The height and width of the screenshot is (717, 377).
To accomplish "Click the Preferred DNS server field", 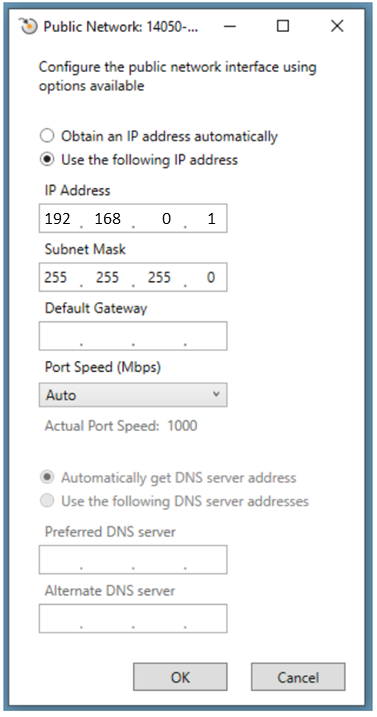I will pyautogui.click(x=133, y=560).
